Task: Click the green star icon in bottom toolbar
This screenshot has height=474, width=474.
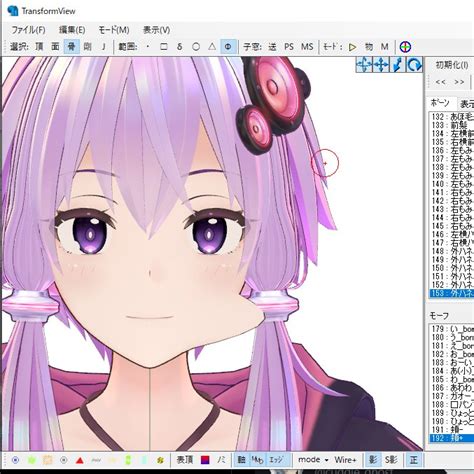Action: (32, 460)
